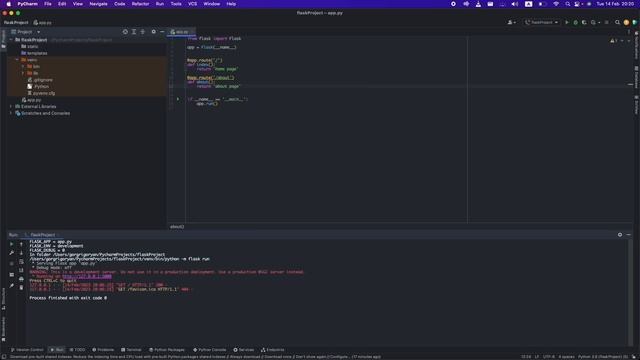The width and height of the screenshot is (640, 360).
Task: Open the Terminal tool window
Action: click(x=131, y=350)
